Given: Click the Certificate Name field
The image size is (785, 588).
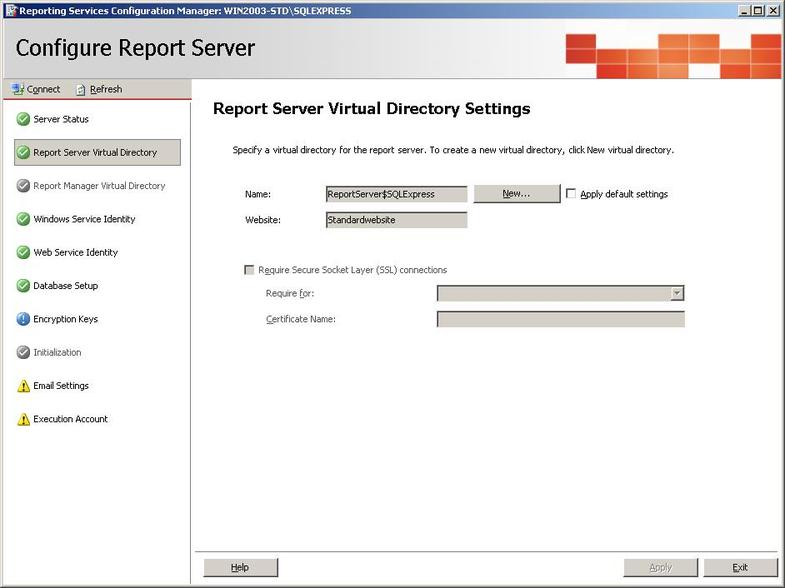Looking at the screenshot, I should click(561, 319).
